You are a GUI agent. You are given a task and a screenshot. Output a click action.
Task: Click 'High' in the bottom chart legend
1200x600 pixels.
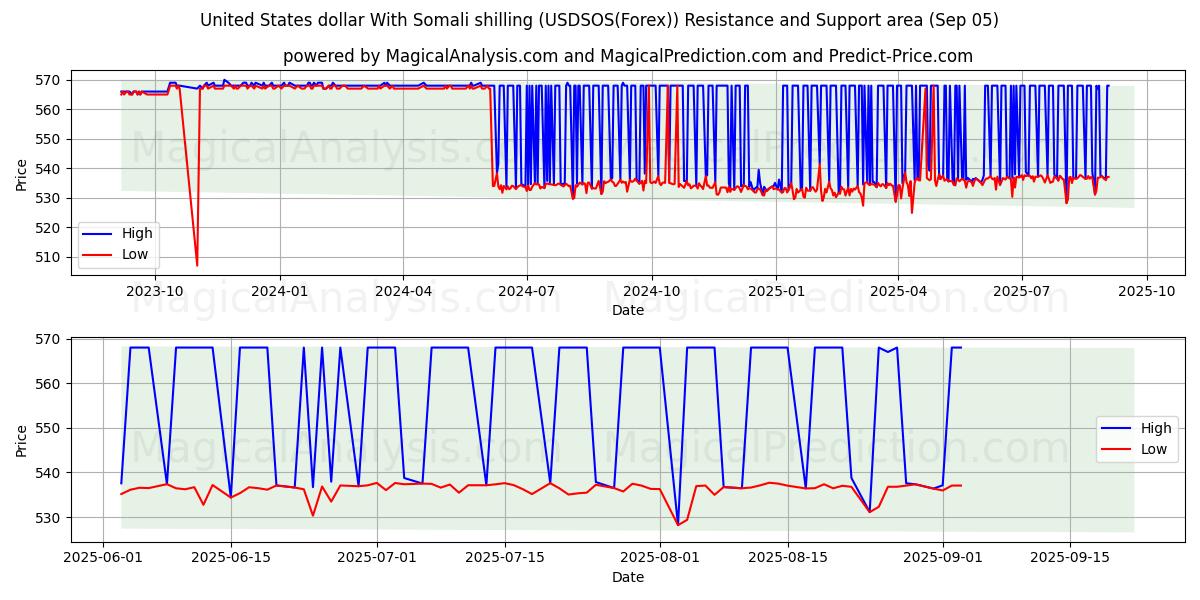1156,428
